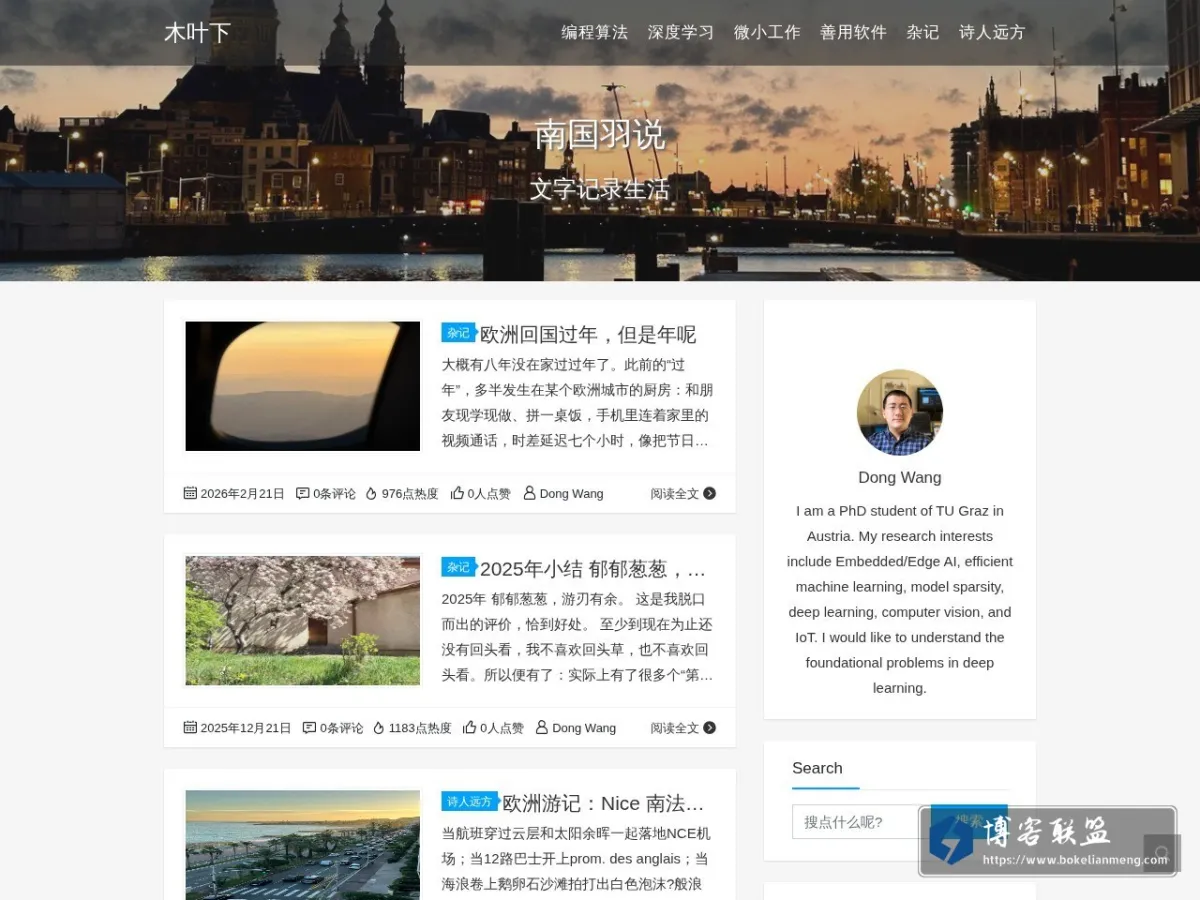
Task: Go to the 杂记 navigation menu item
Action: coord(923,32)
